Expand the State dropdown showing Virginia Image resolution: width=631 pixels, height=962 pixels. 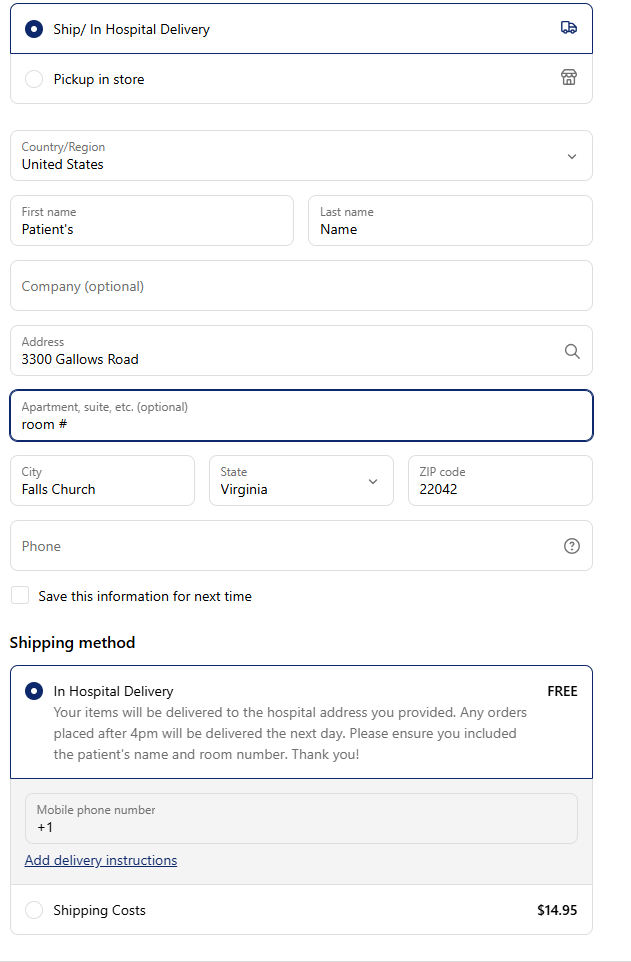(300, 481)
